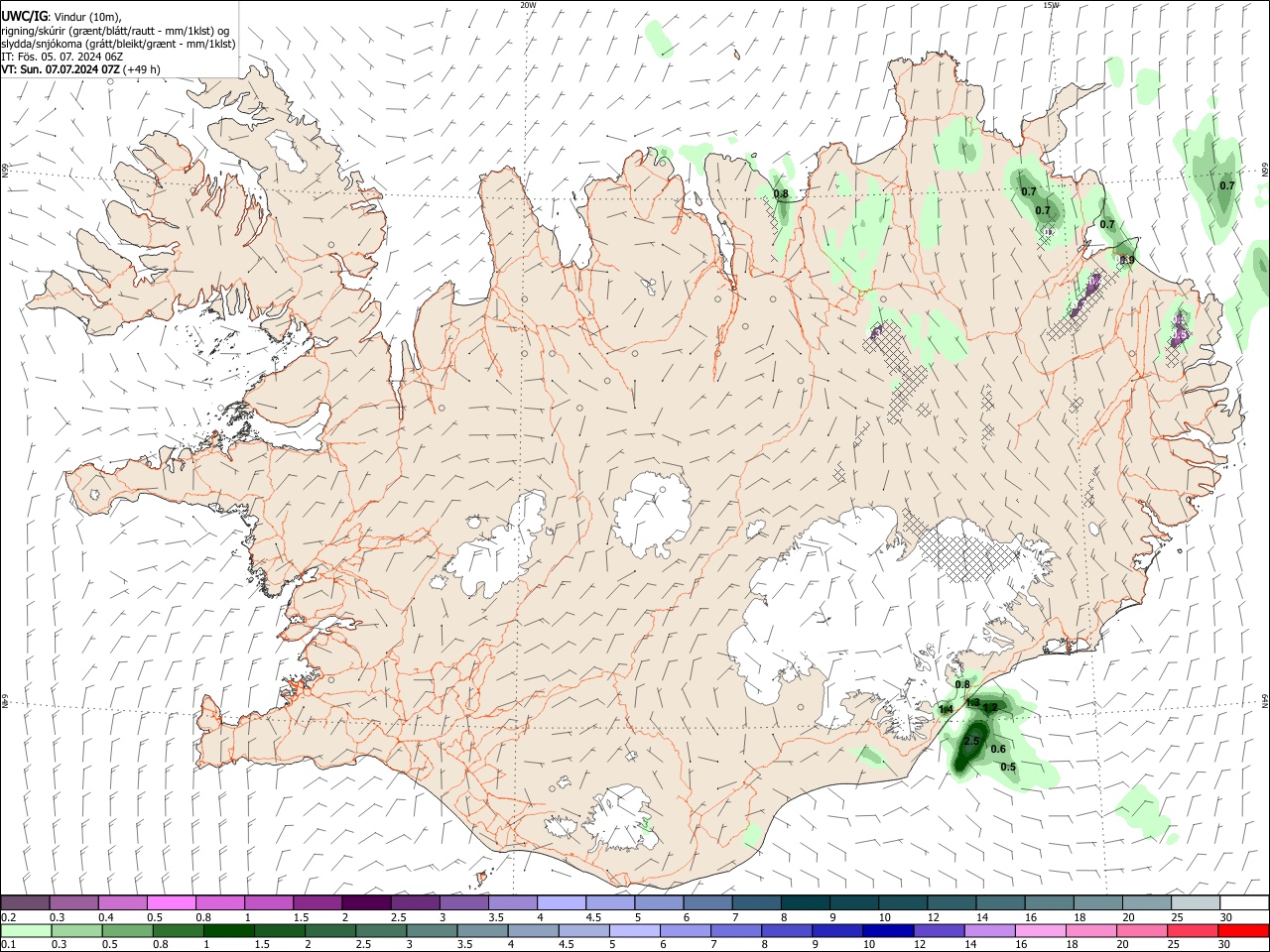Click the pale grey upper-legend swatch starting at 25

[1197, 903]
